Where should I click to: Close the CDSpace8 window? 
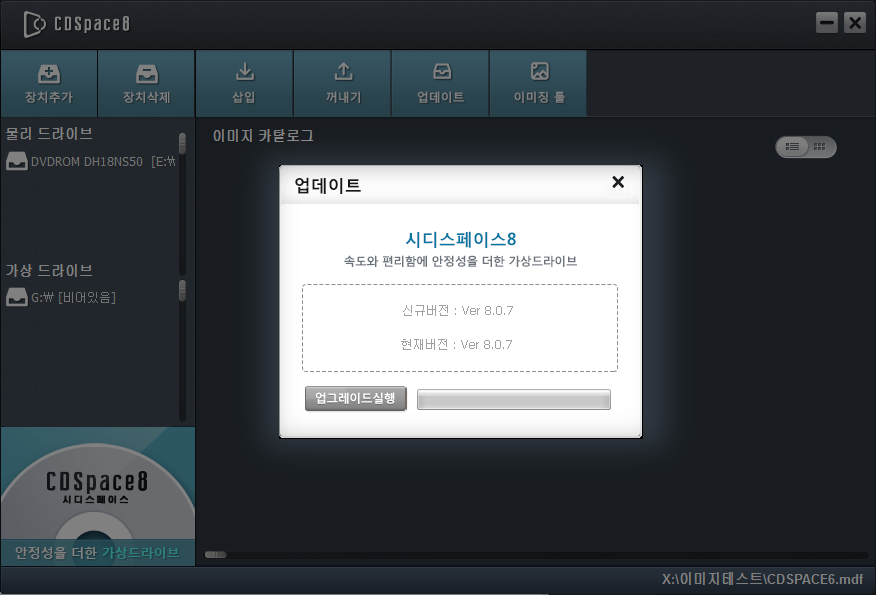coord(855,23)
